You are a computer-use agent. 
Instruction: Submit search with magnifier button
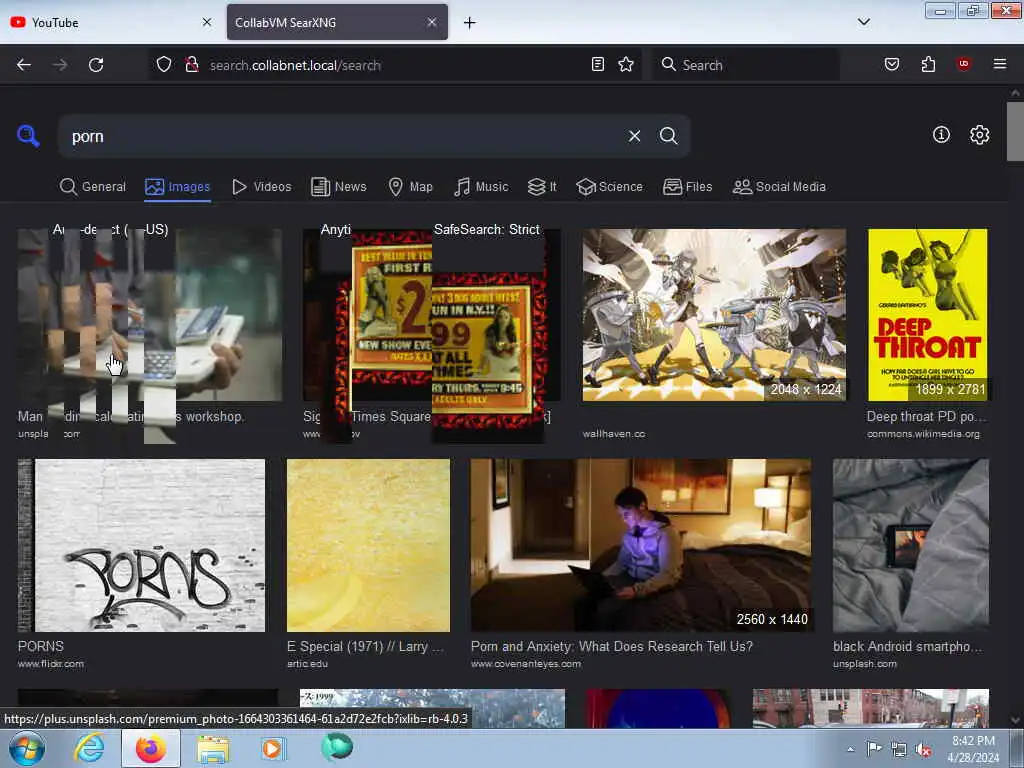(668, 136)
